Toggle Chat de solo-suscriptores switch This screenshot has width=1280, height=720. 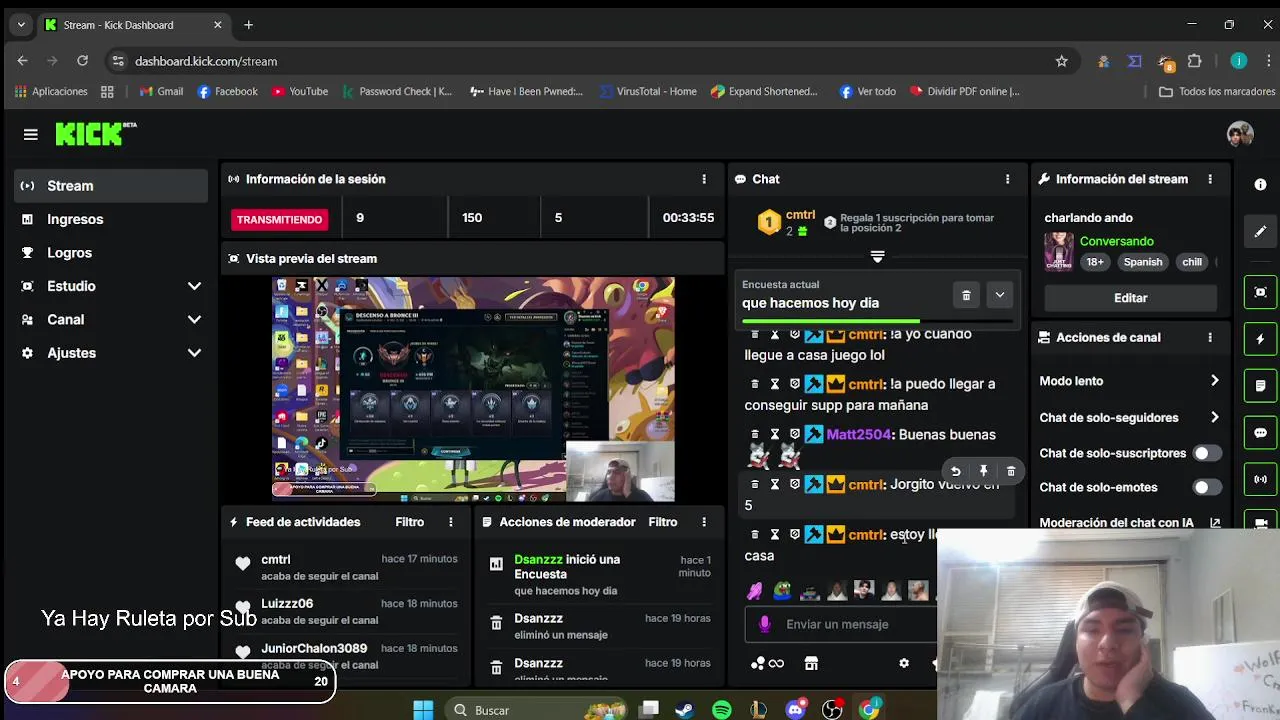[x=1207, y=453]
